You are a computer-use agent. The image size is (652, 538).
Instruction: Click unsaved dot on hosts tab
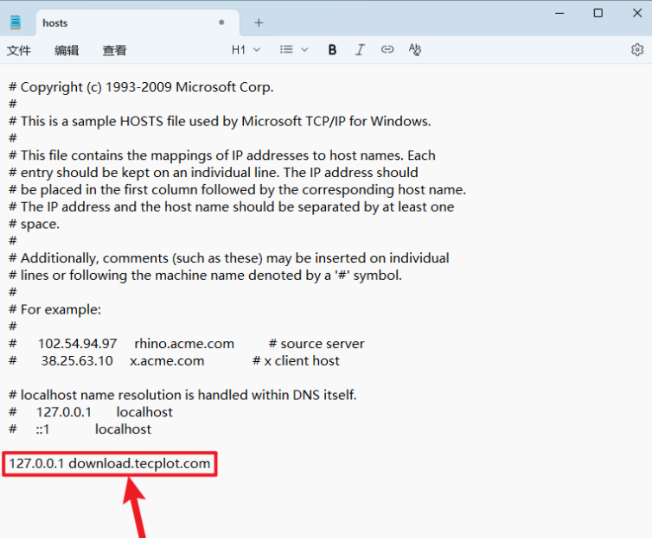click(221, 22)
